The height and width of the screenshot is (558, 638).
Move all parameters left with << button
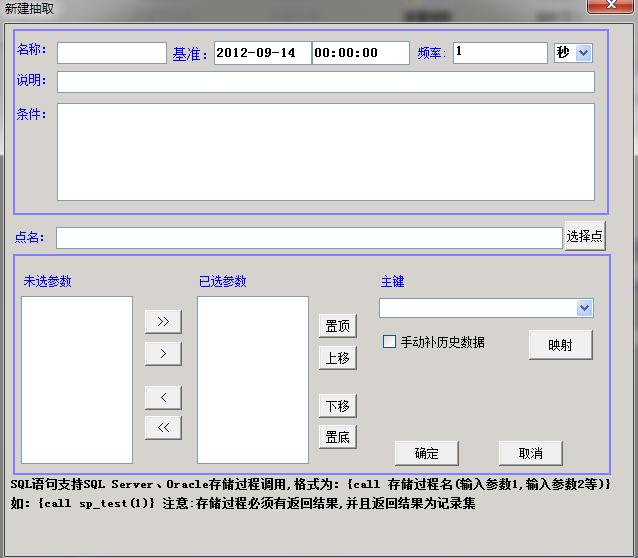(x=163, y=427)
